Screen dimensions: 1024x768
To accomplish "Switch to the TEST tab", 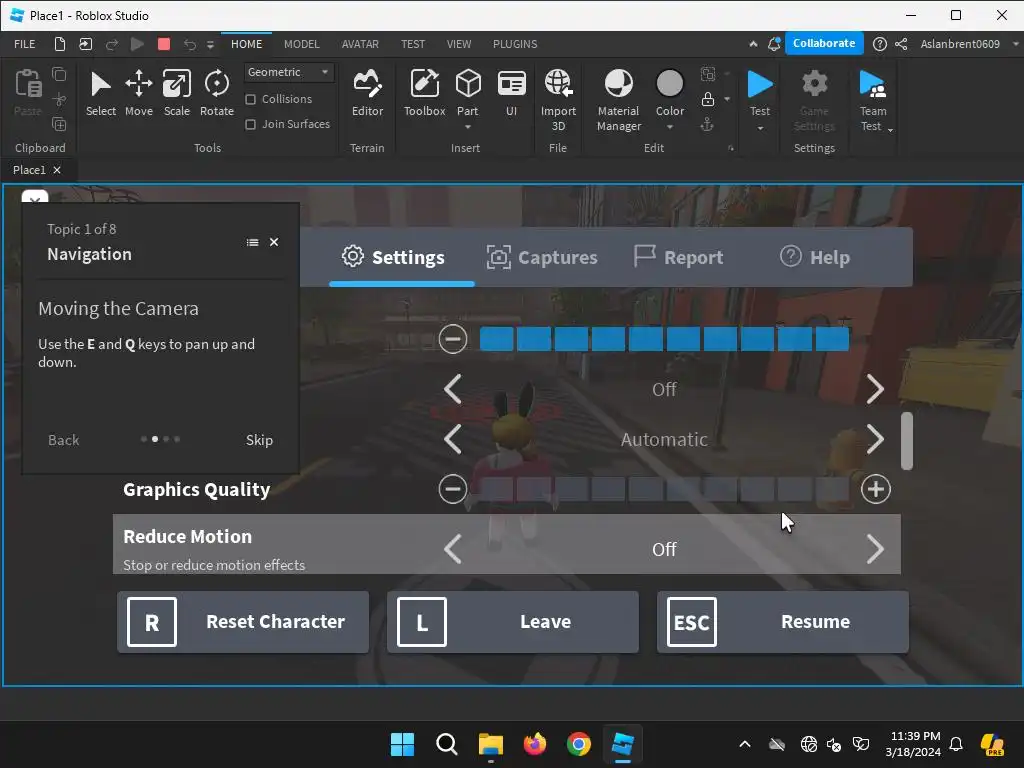I will point(413,44).
